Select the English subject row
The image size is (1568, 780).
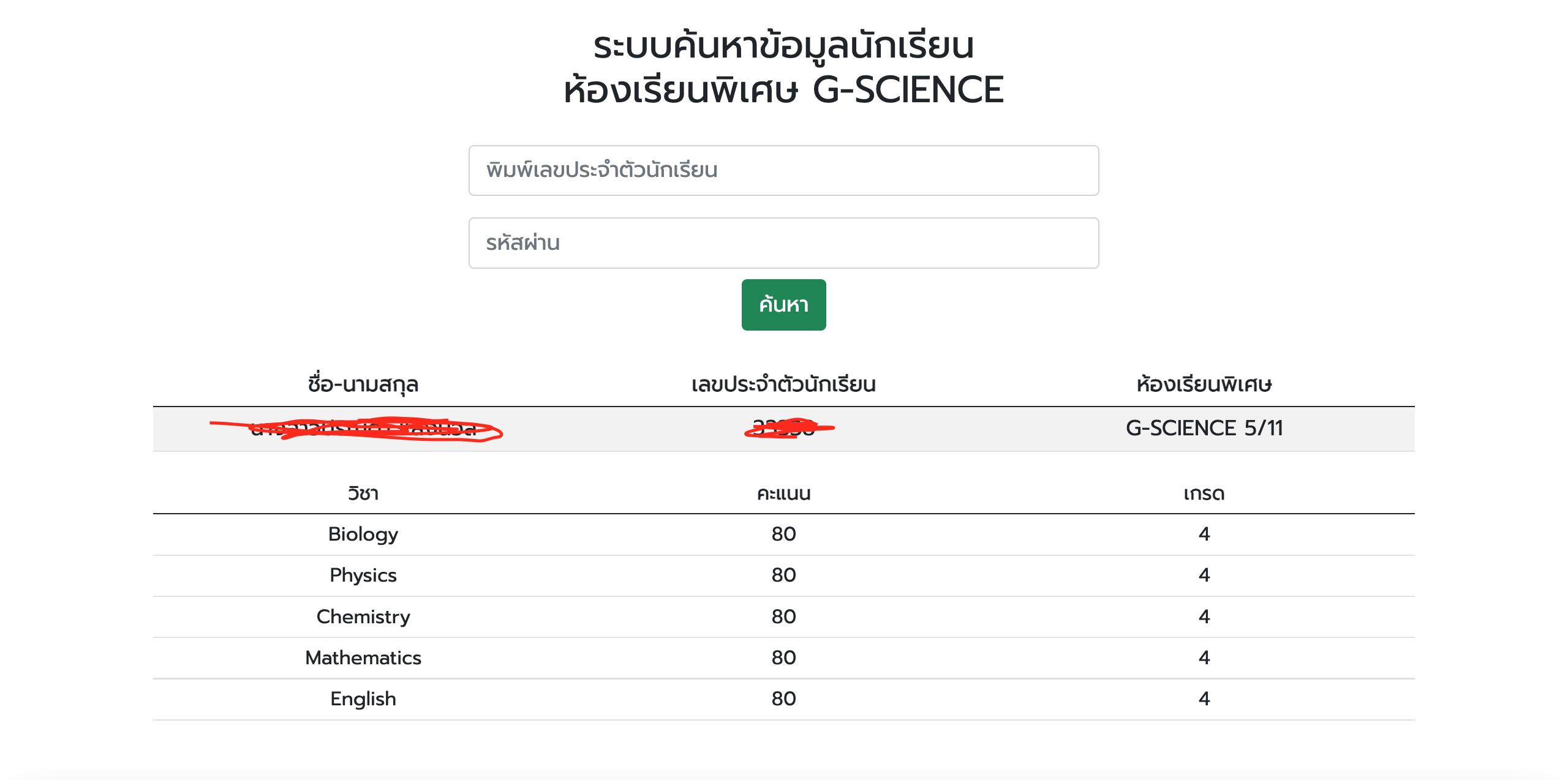363,699
